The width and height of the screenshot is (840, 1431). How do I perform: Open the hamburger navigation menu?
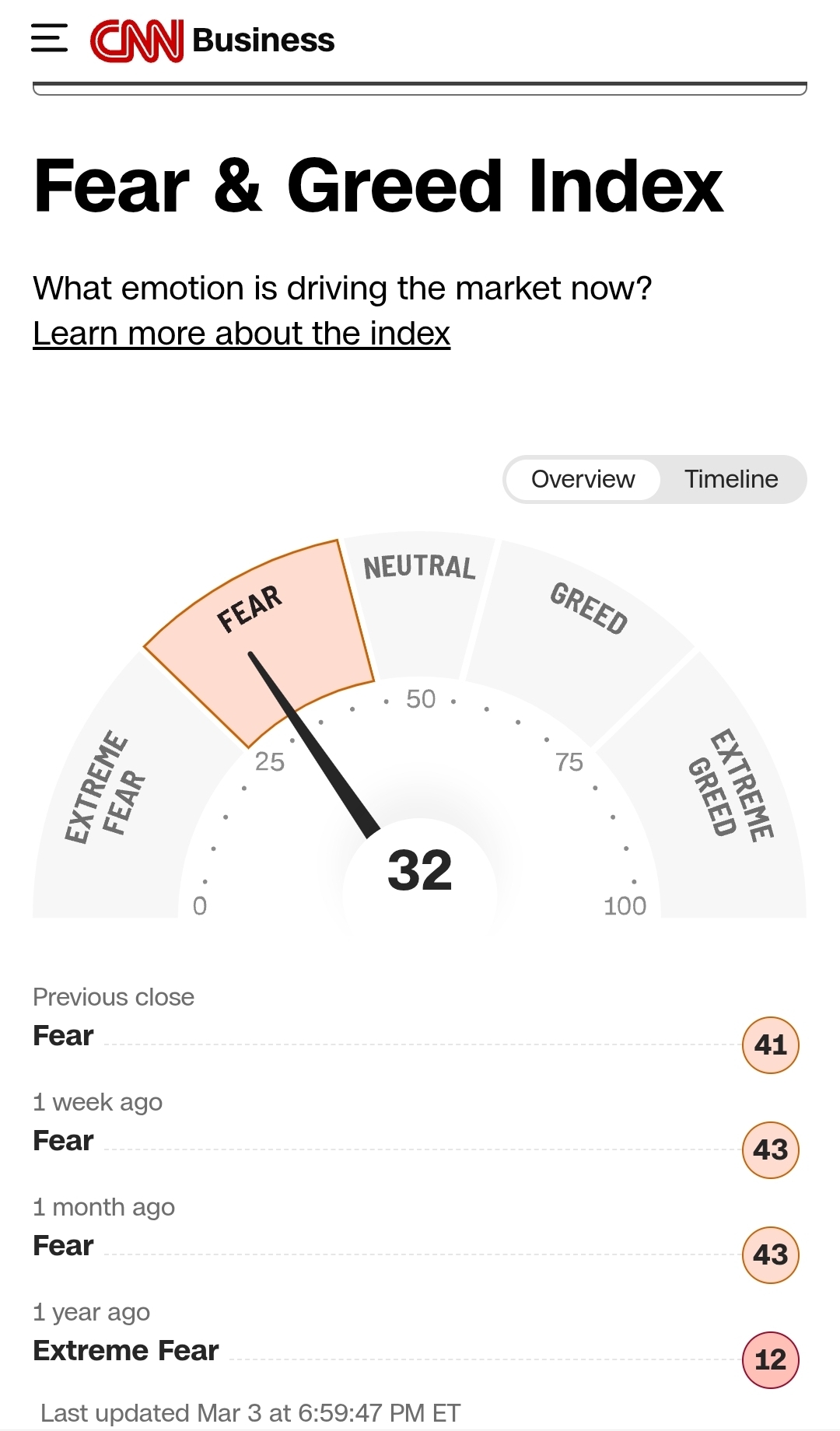pyautogui.click(x=49, y=39)
